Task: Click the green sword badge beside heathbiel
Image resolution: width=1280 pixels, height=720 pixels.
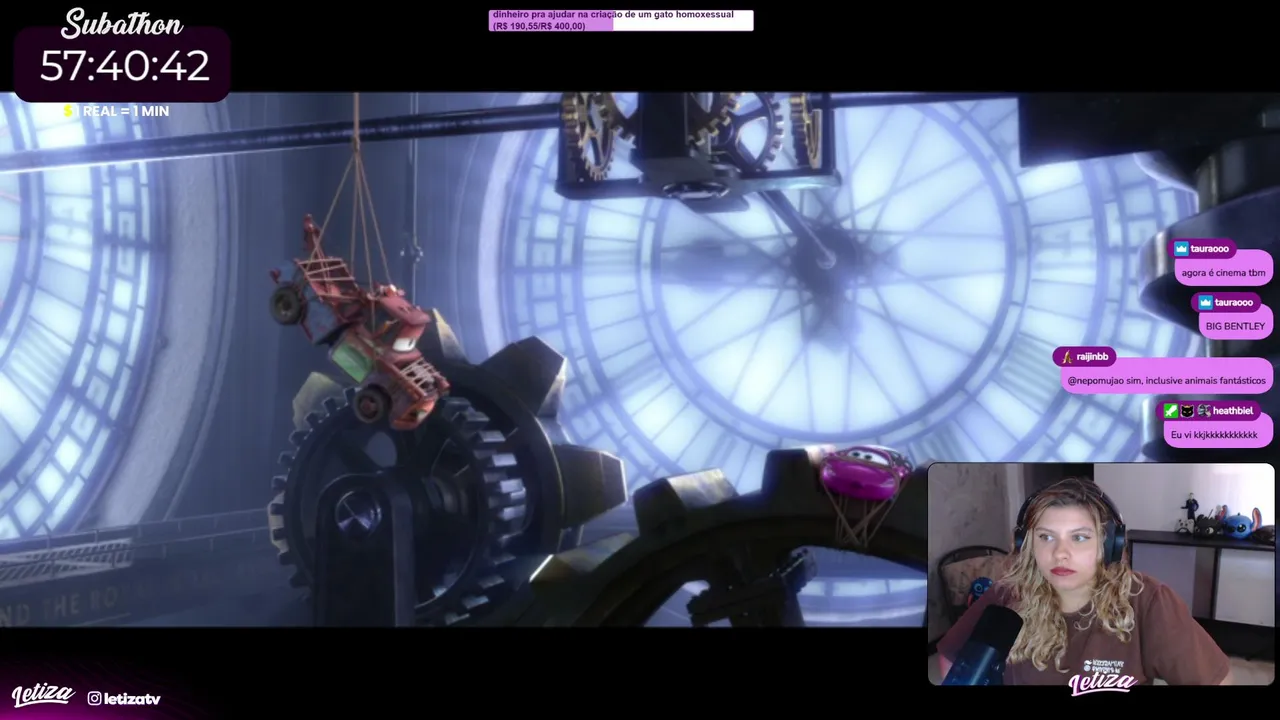Action: pos(1171,411)
